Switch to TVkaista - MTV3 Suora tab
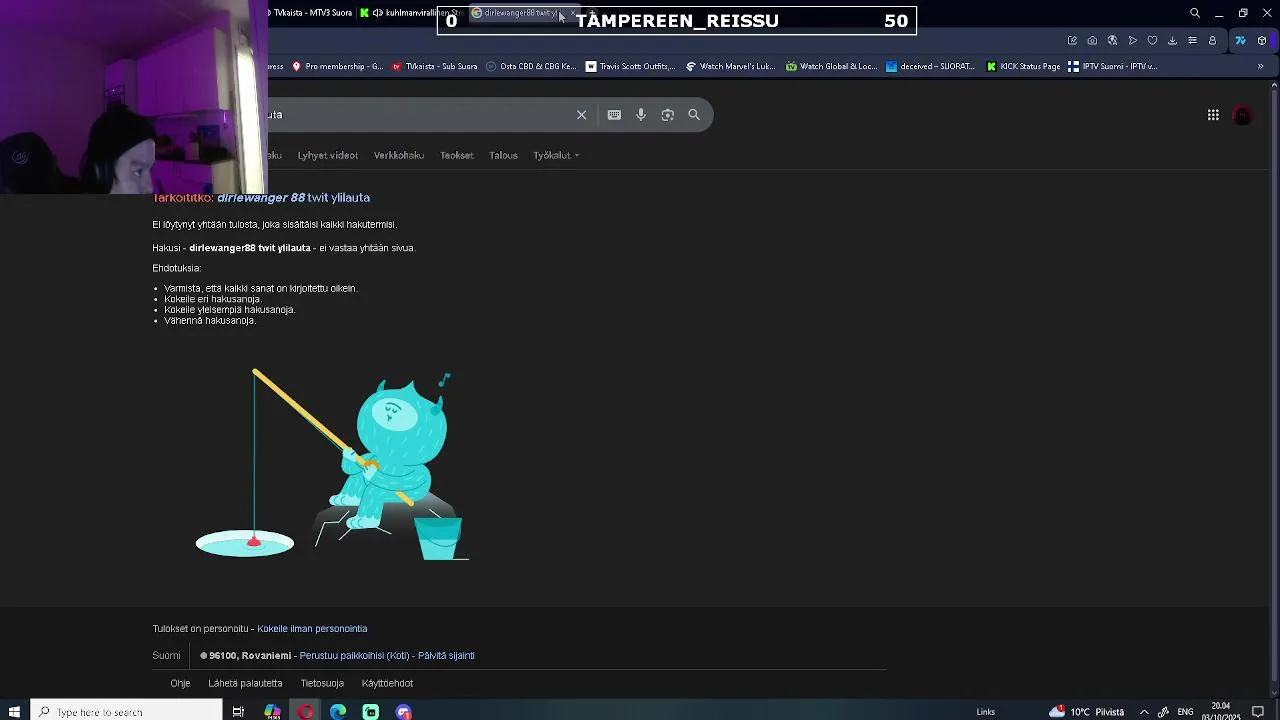 [x=312, y=13]
